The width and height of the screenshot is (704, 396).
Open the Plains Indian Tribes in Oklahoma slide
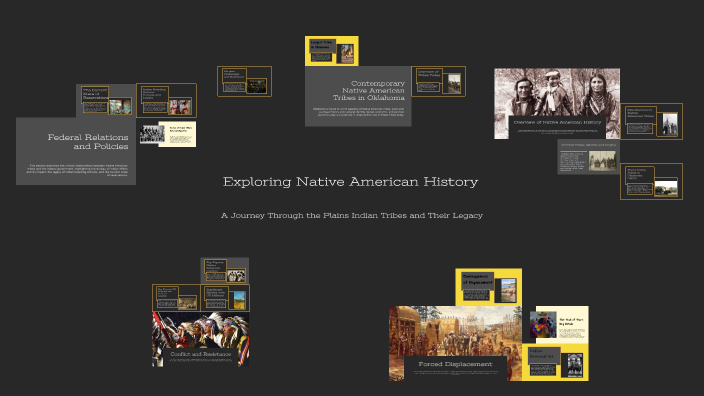(651, 181)
